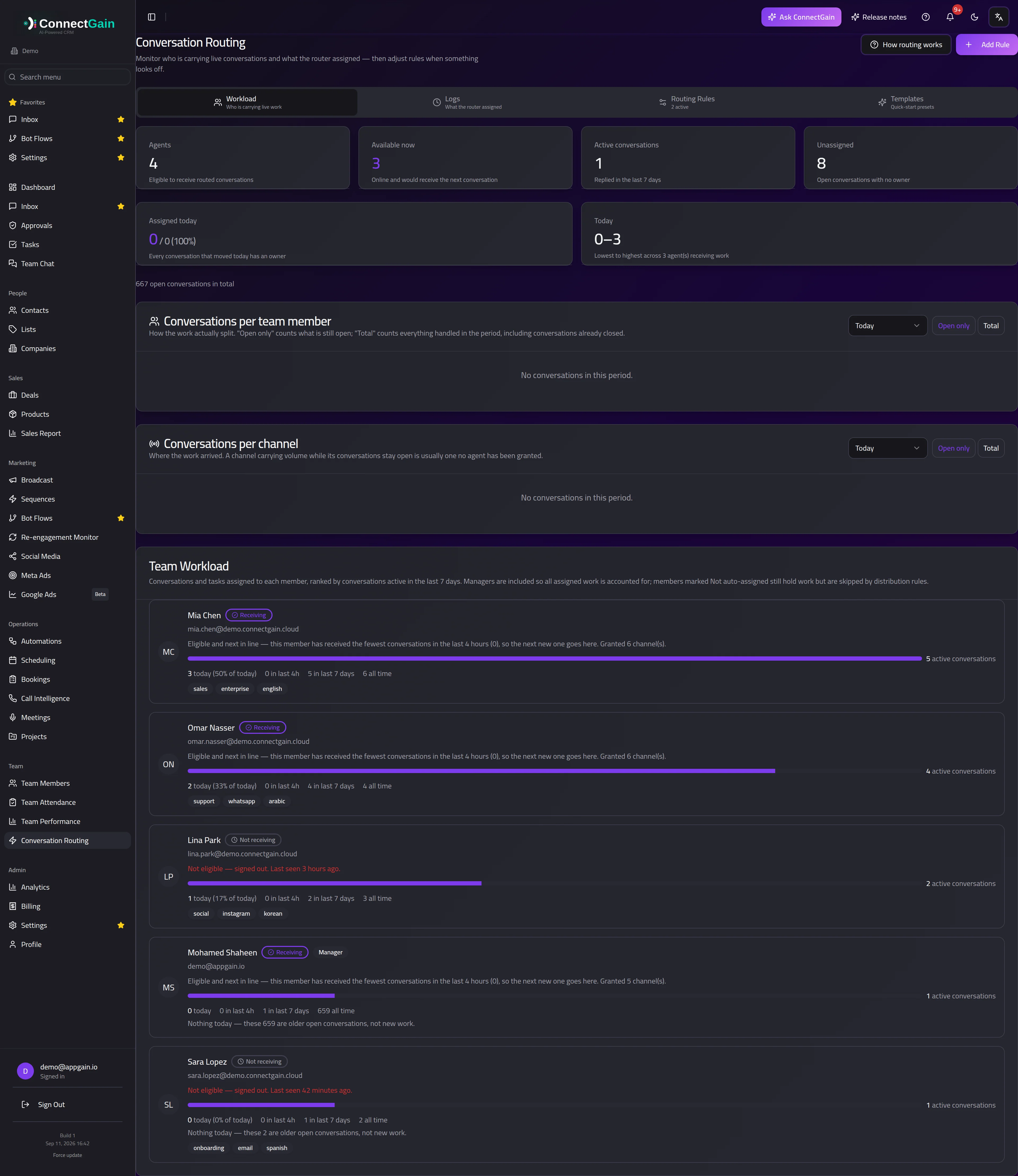Viewport: 1018px width, 1176px height.
Task: Click Omar Nasser's active conversations progress bar
Action: pyautogui.click(x=554, y=771)
